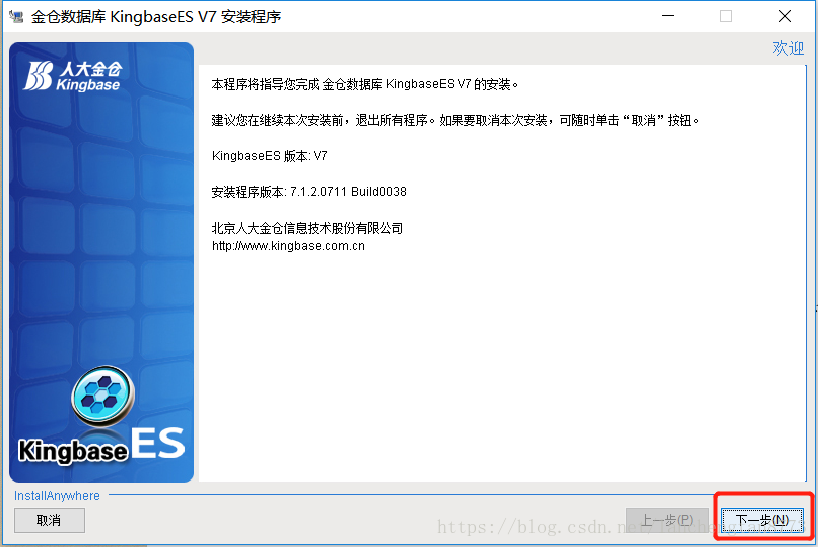Click the window title 金仓数据库 KingbaseES V7 安装程序

[156, 17]
